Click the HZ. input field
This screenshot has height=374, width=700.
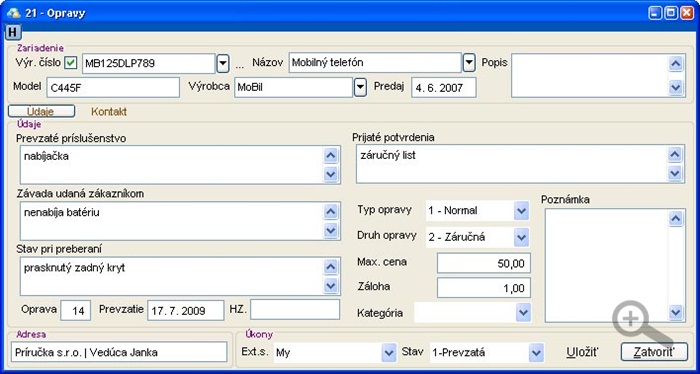click(x=295, y=310)
